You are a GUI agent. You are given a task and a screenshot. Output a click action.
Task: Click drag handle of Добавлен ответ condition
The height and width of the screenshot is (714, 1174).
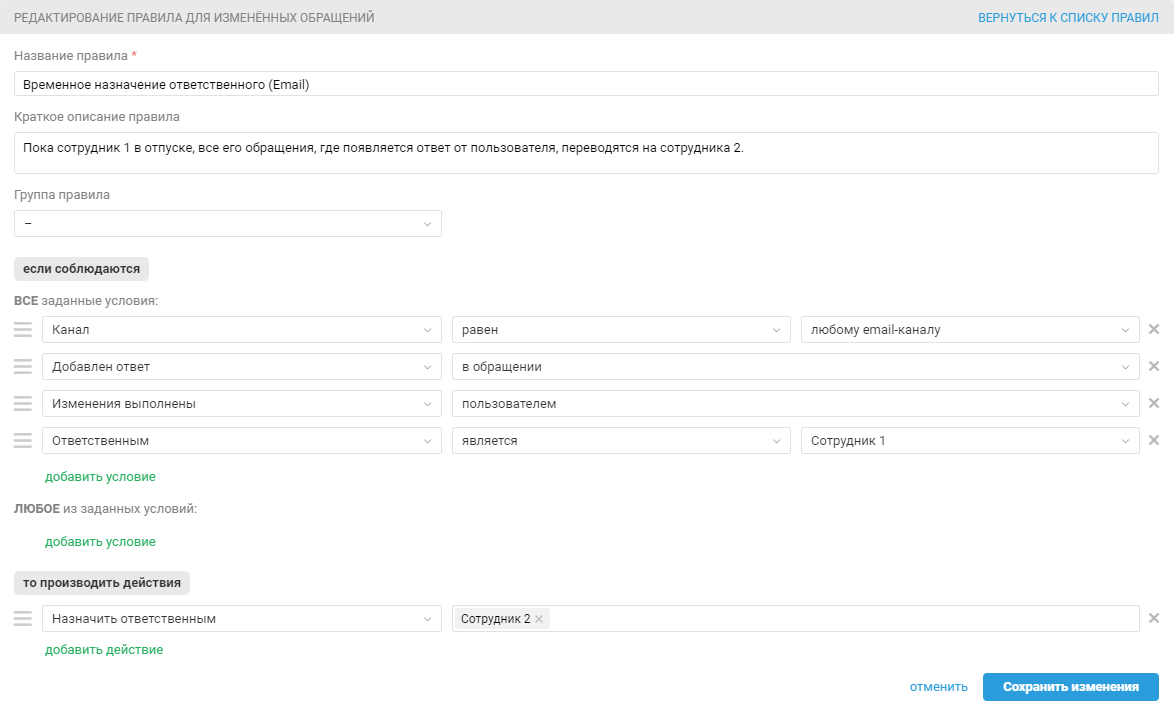[x=23, y=367]
